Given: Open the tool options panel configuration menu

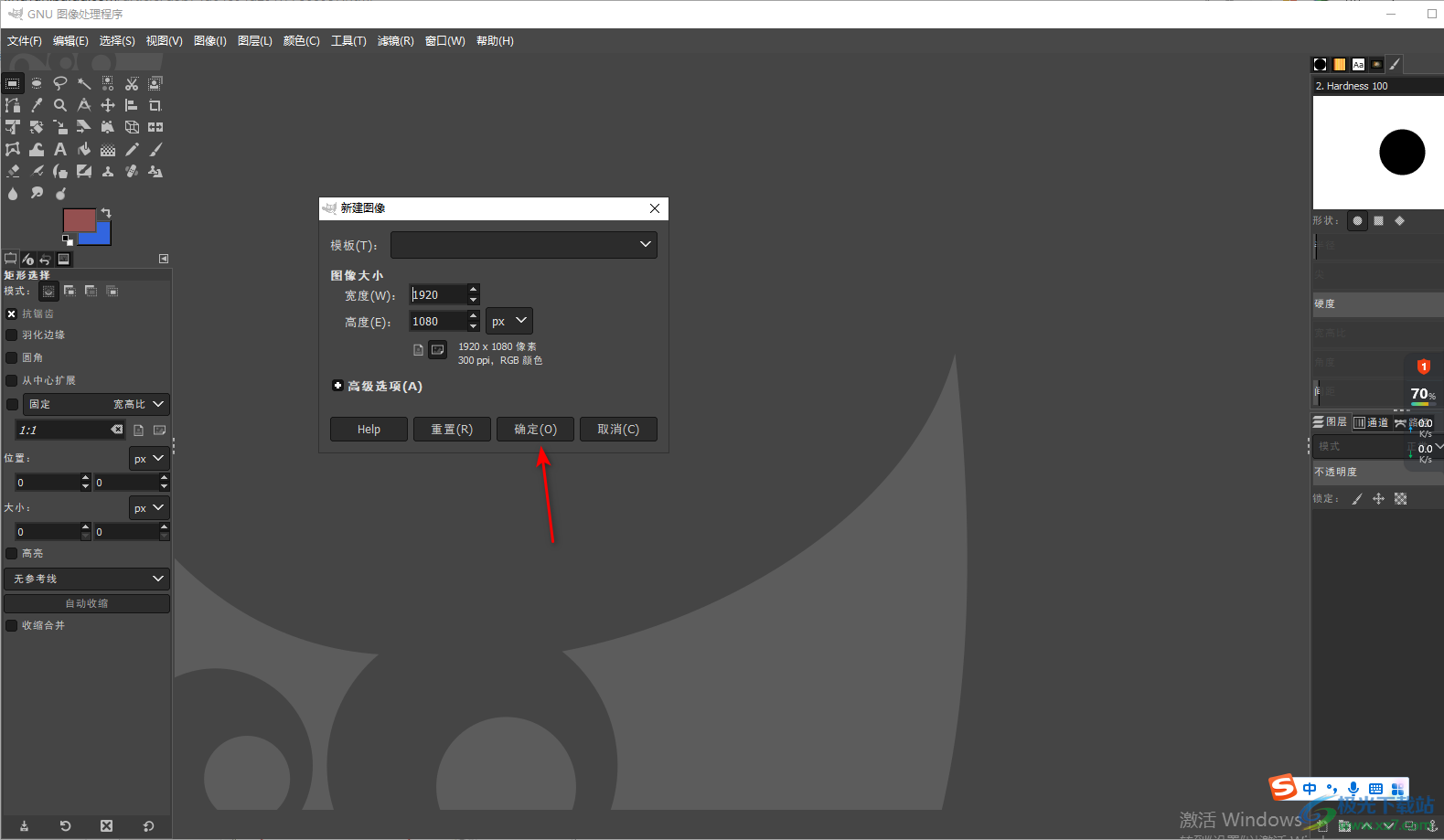Looking at the screenshot, I should (164, 259).
